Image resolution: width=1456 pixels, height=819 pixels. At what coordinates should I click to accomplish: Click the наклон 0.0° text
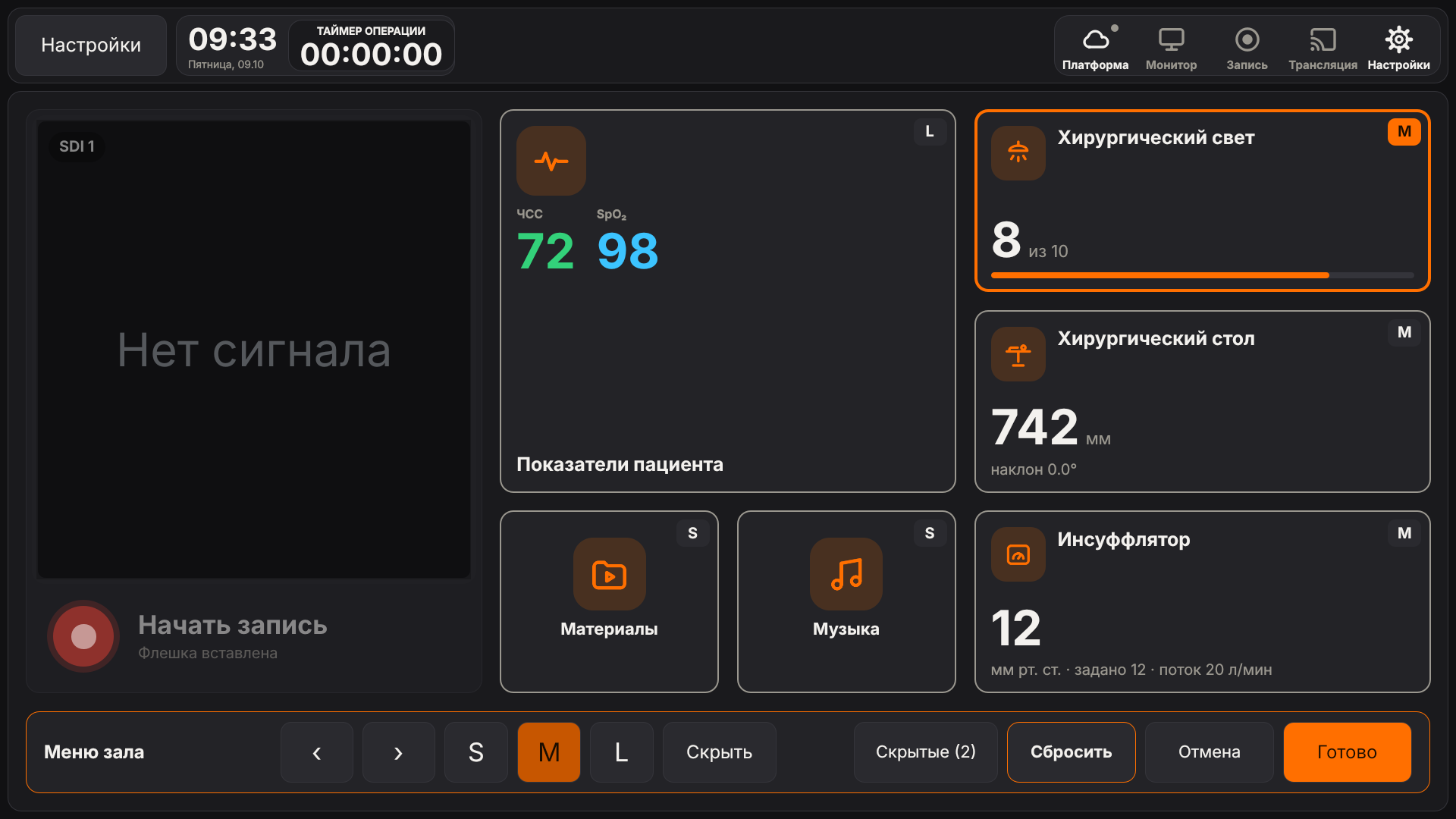click(1034, 469)
